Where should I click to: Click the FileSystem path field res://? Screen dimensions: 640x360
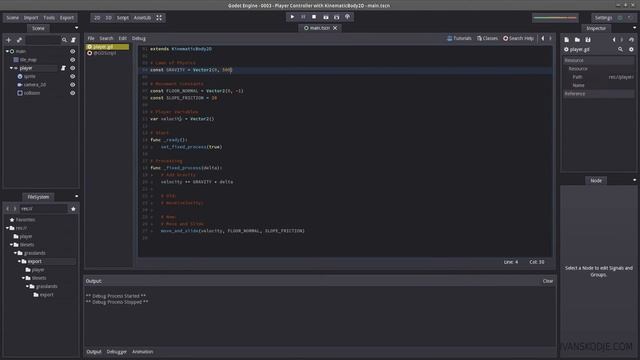click(x=44, y=209)
